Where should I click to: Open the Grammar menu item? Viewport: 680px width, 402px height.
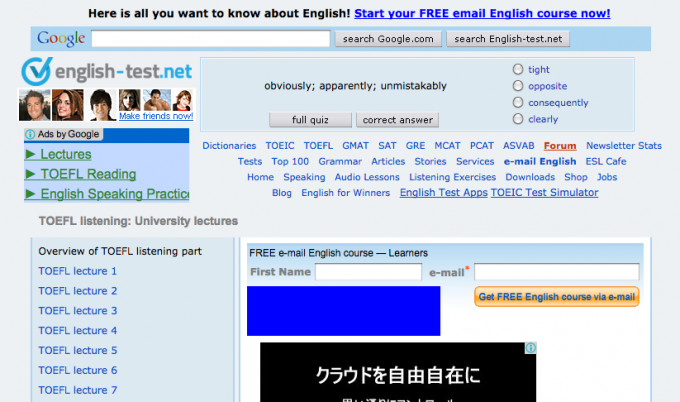[x=340, y=161]
